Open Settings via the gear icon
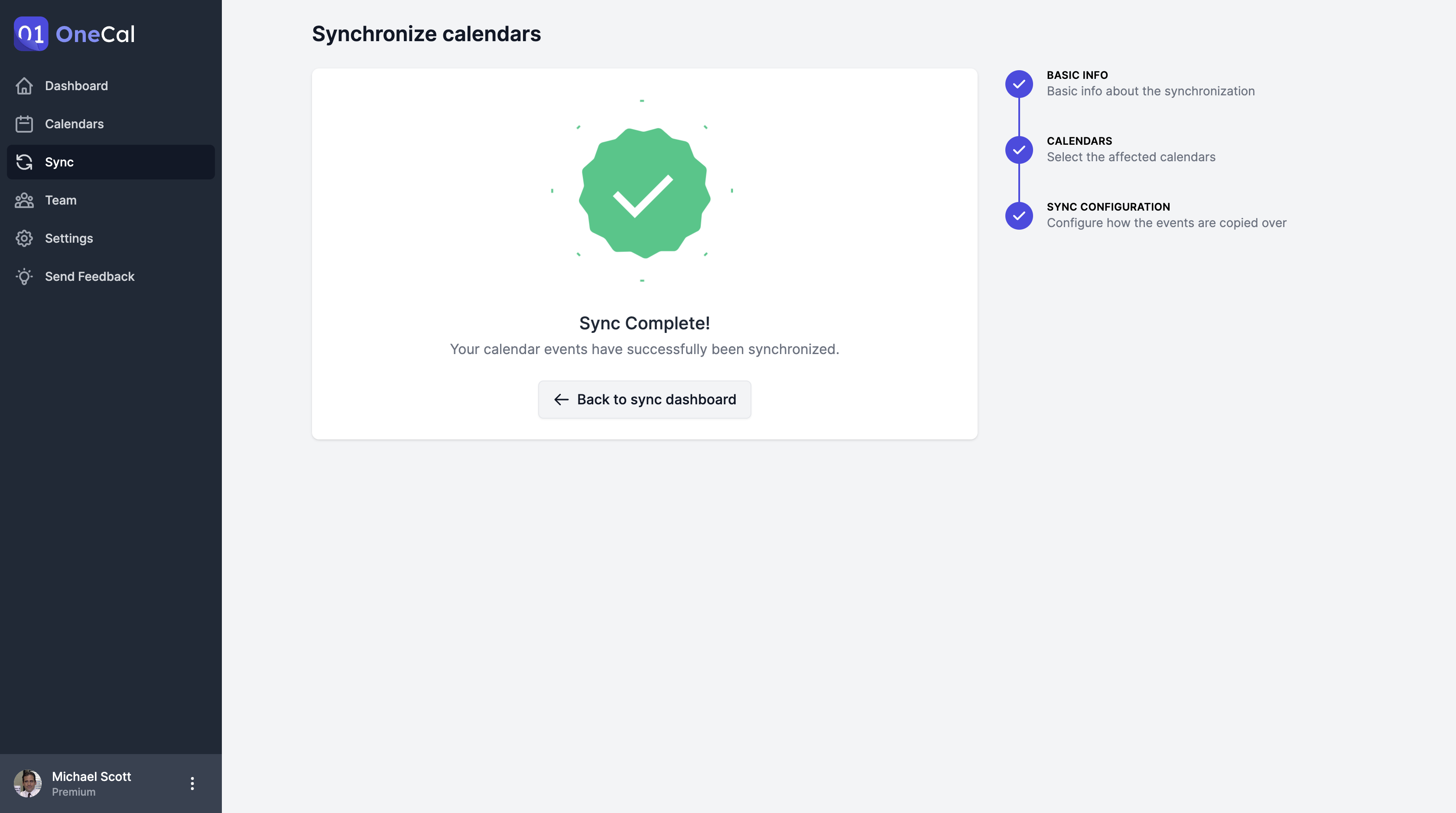This screenshot has width=1456, height=813. click(x=24, y=238)
